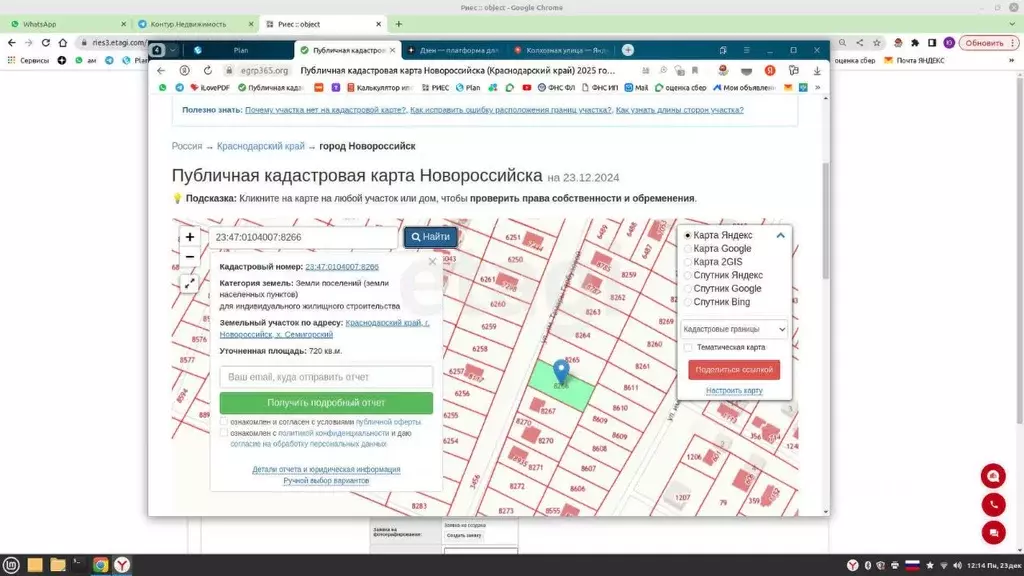The image size is (1024, 576).
Task: Click the WhatsApp bookmark icon in Yandex bookmarks bar
Action: [163, 88]
